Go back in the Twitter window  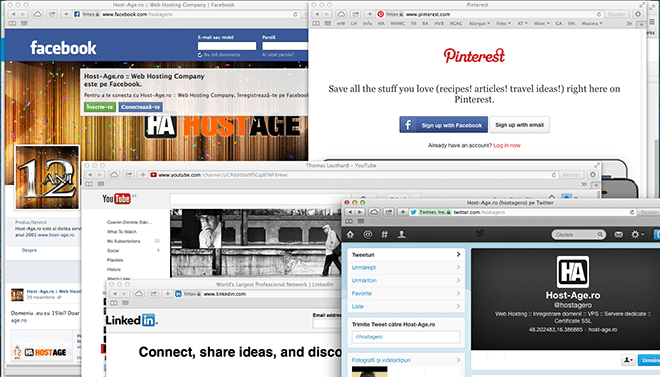[x=350, y=212]
